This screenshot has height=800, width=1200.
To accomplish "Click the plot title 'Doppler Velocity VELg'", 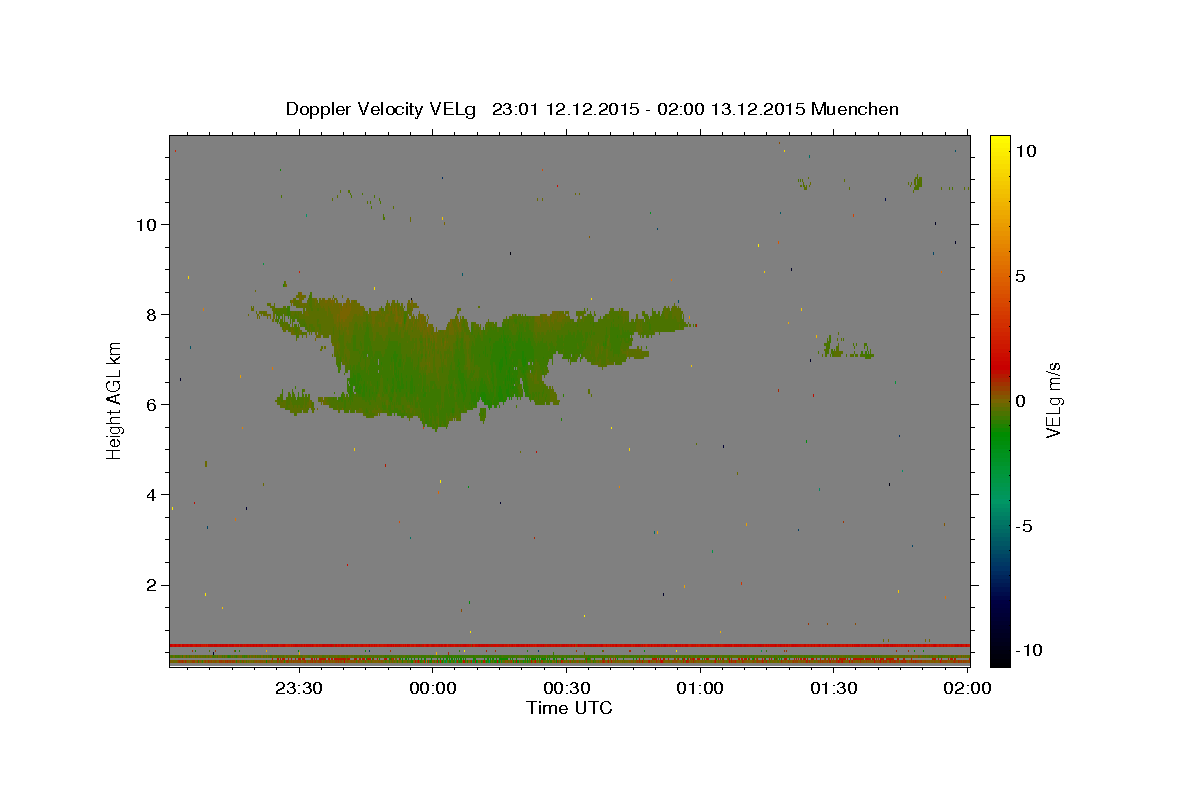I will [x=381, y=110].
